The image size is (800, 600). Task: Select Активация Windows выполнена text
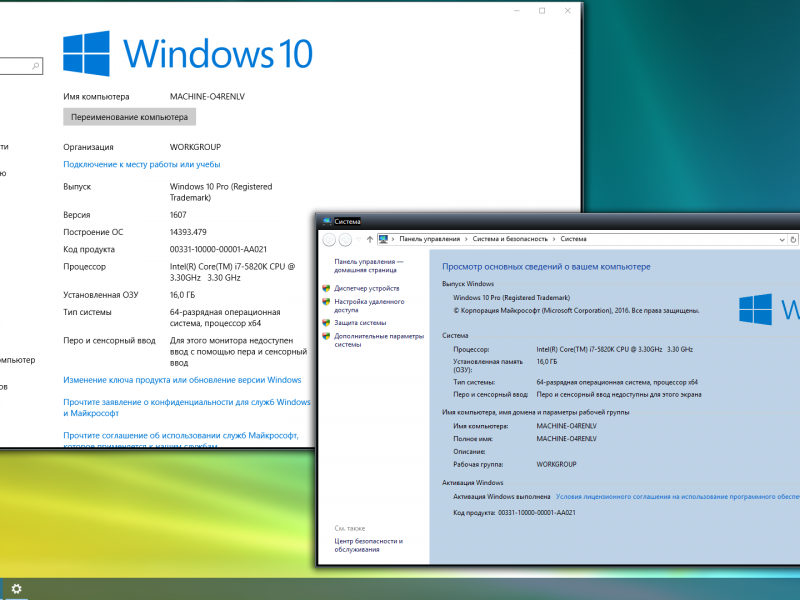(502, 496)
